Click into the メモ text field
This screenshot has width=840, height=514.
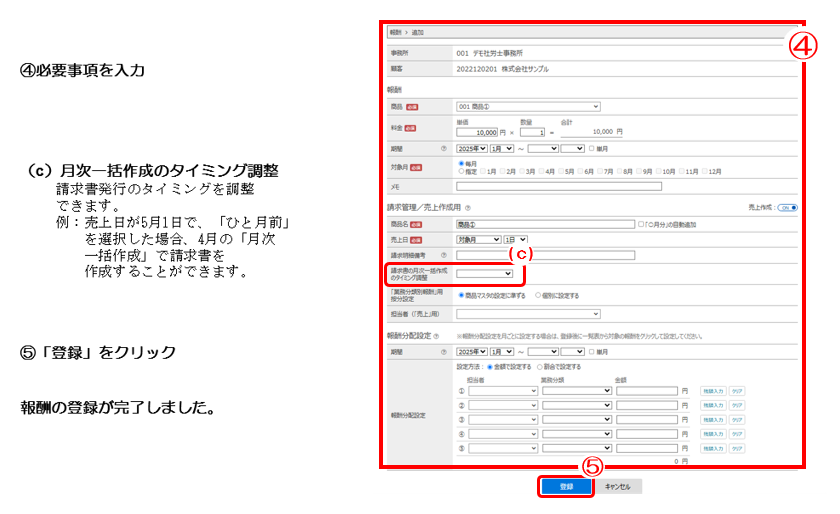click(x=558, y=186)
